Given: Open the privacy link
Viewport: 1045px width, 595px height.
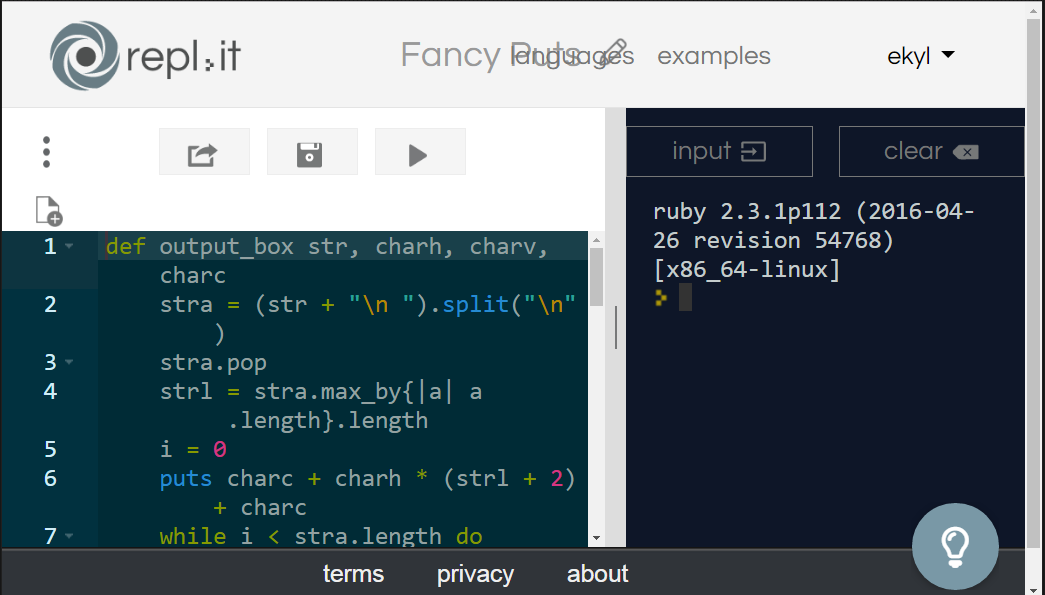Looking at the screenshot, I should [x=475, y=574].
